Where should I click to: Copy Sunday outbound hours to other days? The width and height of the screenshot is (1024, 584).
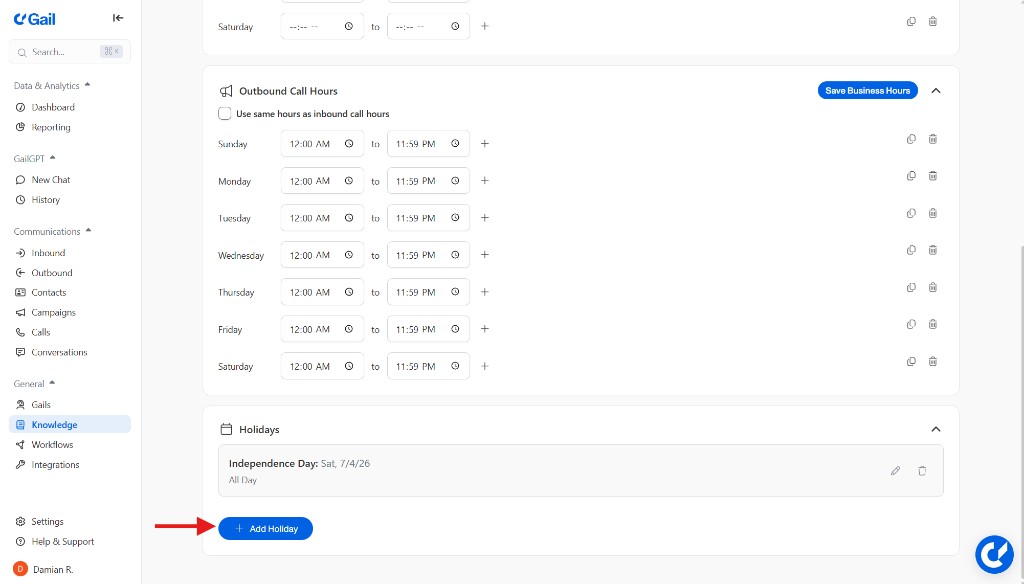[x=911, y=139]
